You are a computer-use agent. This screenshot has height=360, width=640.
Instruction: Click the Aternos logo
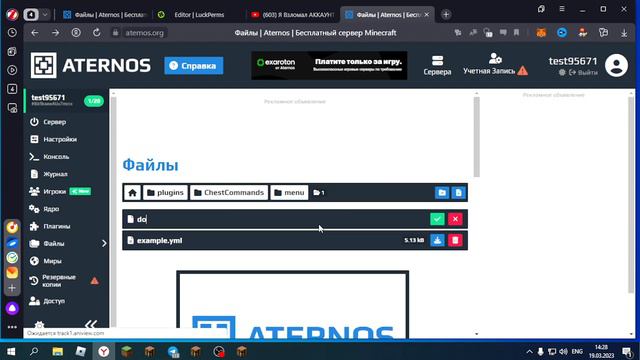coord(91,65)
